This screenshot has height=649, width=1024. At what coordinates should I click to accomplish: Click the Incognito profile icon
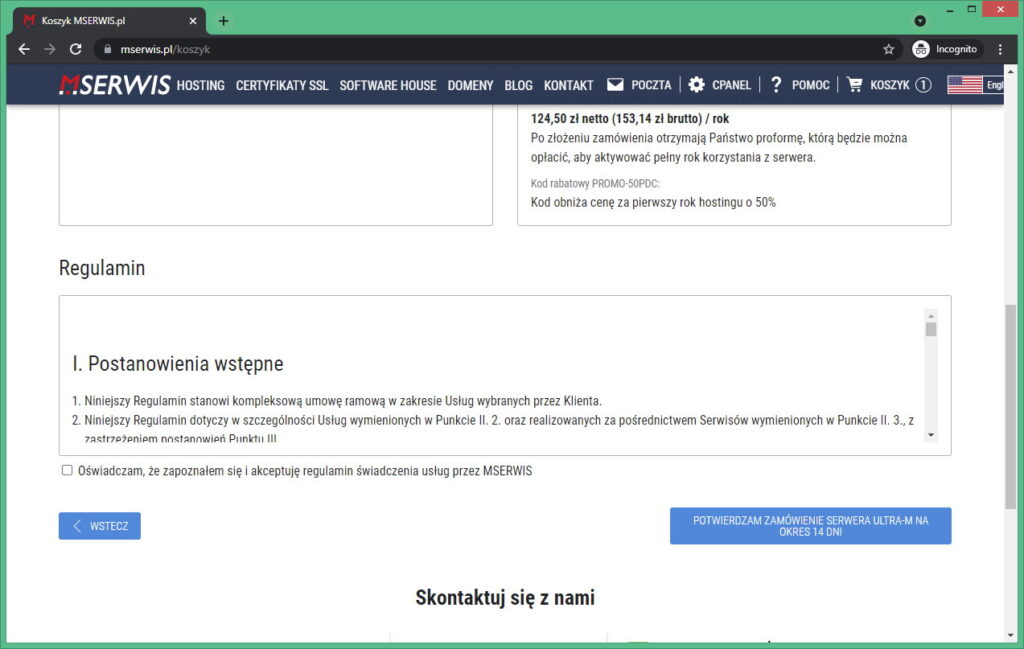click(x=922, y=48)
